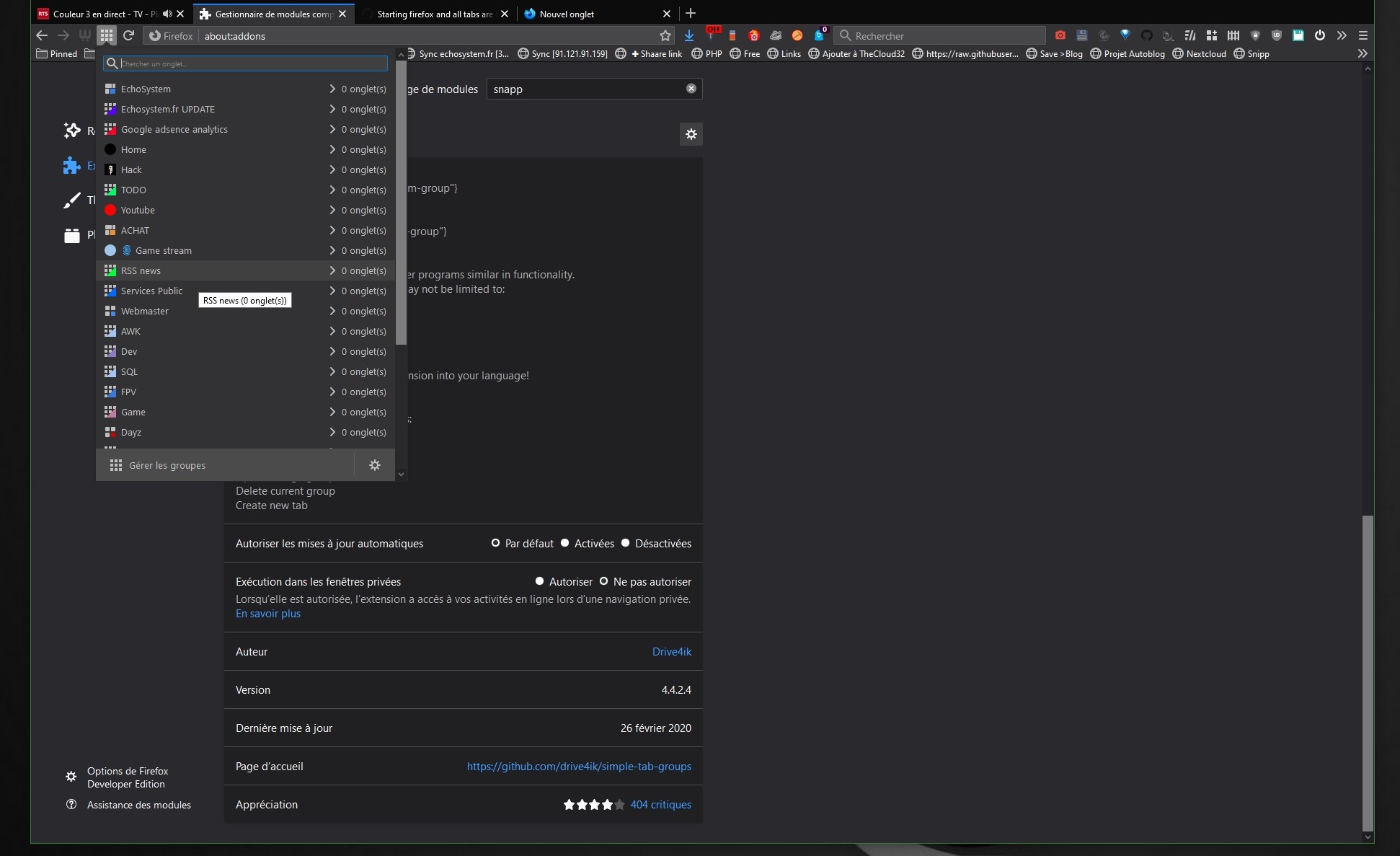Viewport: 1400px width, 856px height.
Task: Click the Chercher un onglet search field
Action: [245, 63]
